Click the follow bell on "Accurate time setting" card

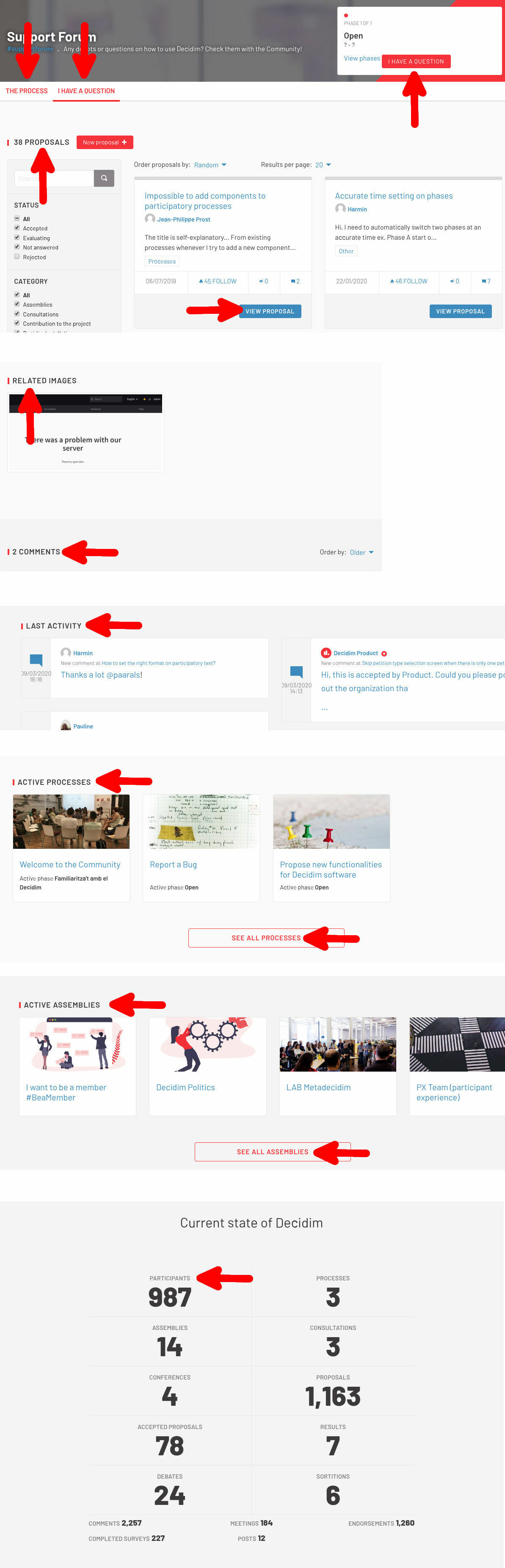392,281
